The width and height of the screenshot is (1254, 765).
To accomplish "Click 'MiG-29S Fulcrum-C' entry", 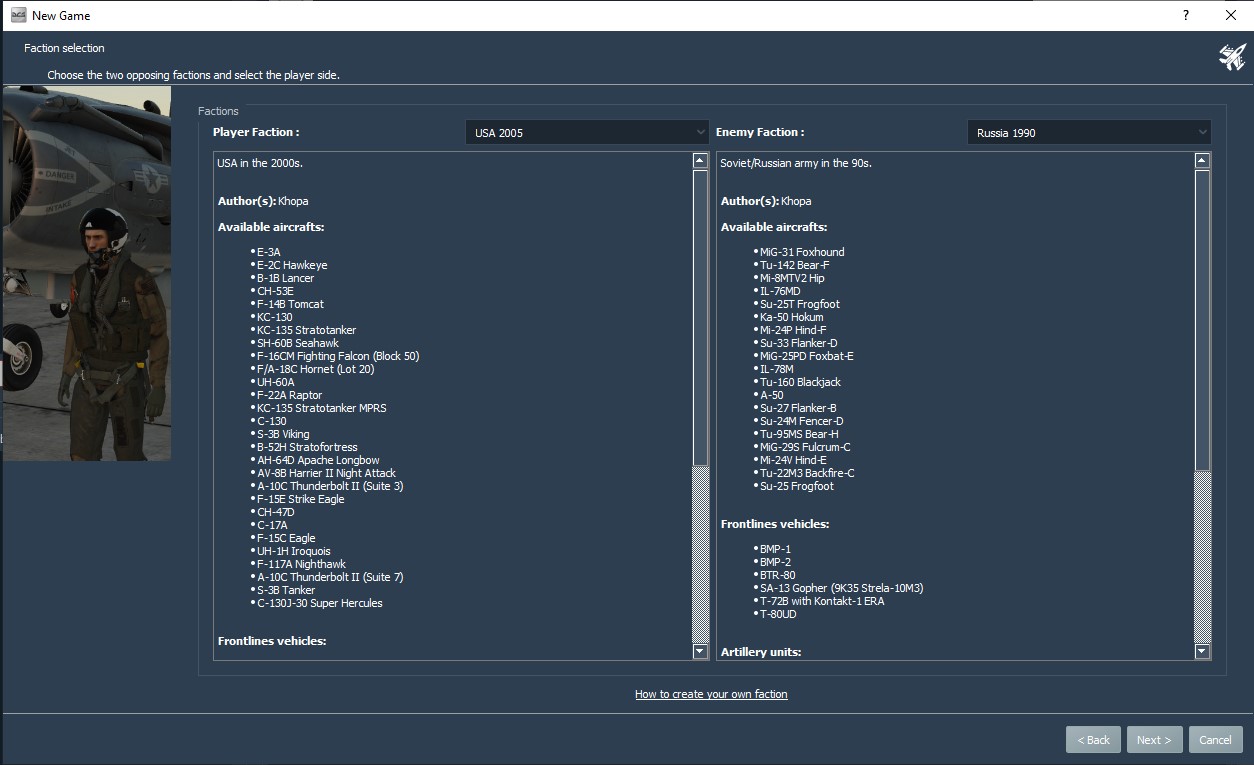I will pyautogui.click(x=805, y=447).
